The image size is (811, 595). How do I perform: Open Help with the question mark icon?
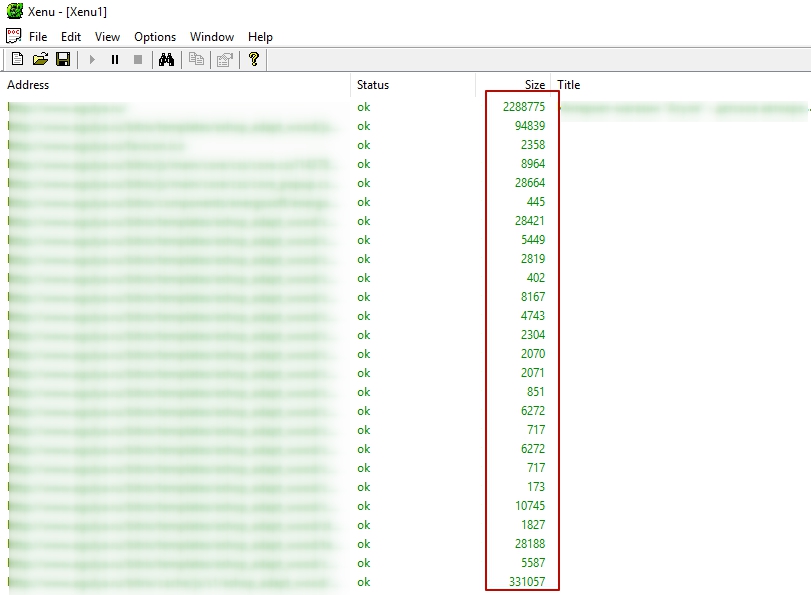pos(253,60)
